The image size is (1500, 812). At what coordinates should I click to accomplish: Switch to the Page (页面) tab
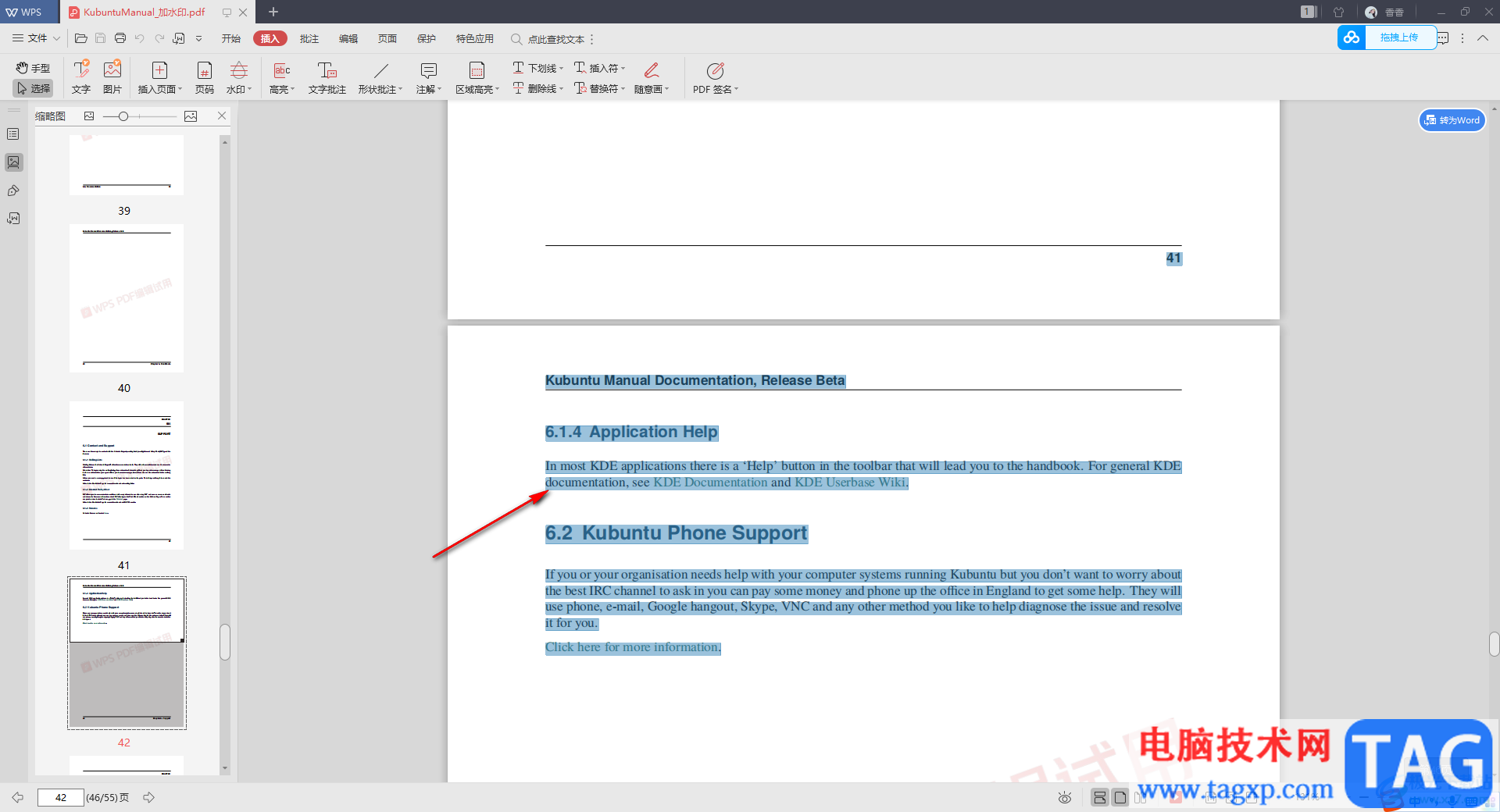[x=387, y=38]
